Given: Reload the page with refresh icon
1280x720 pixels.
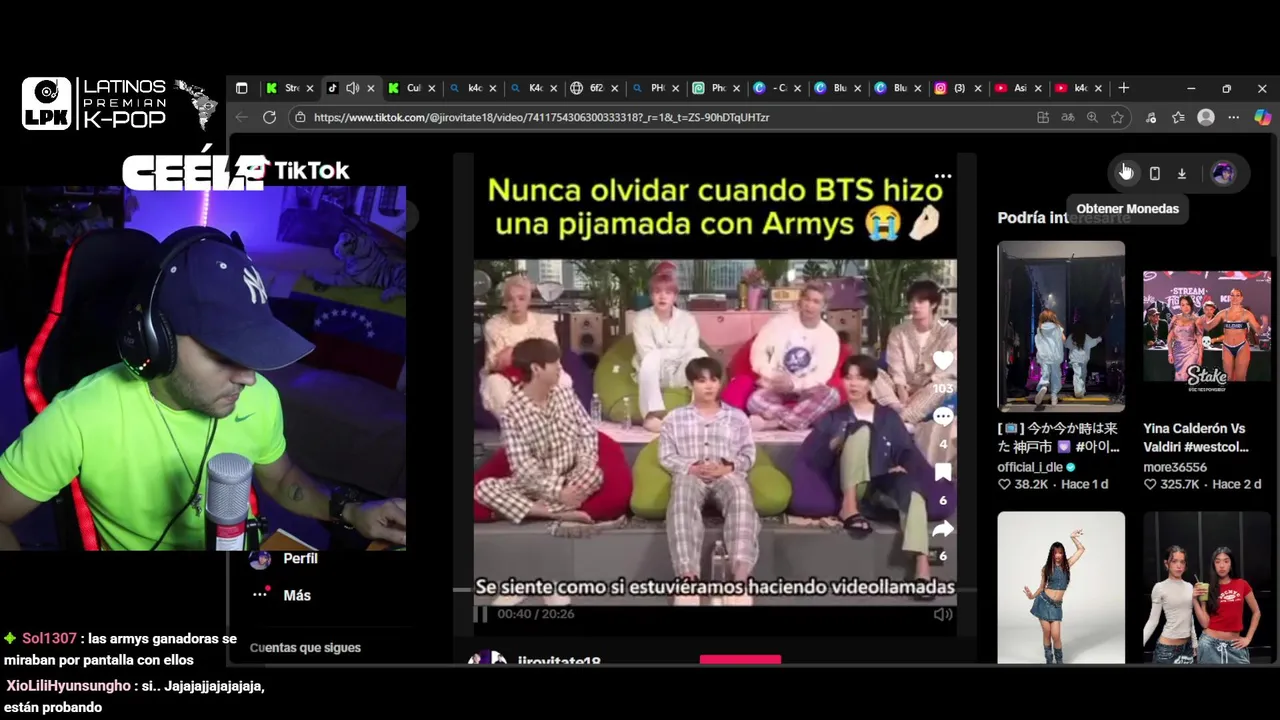Looking at the screenshot, I should point(269,117).
